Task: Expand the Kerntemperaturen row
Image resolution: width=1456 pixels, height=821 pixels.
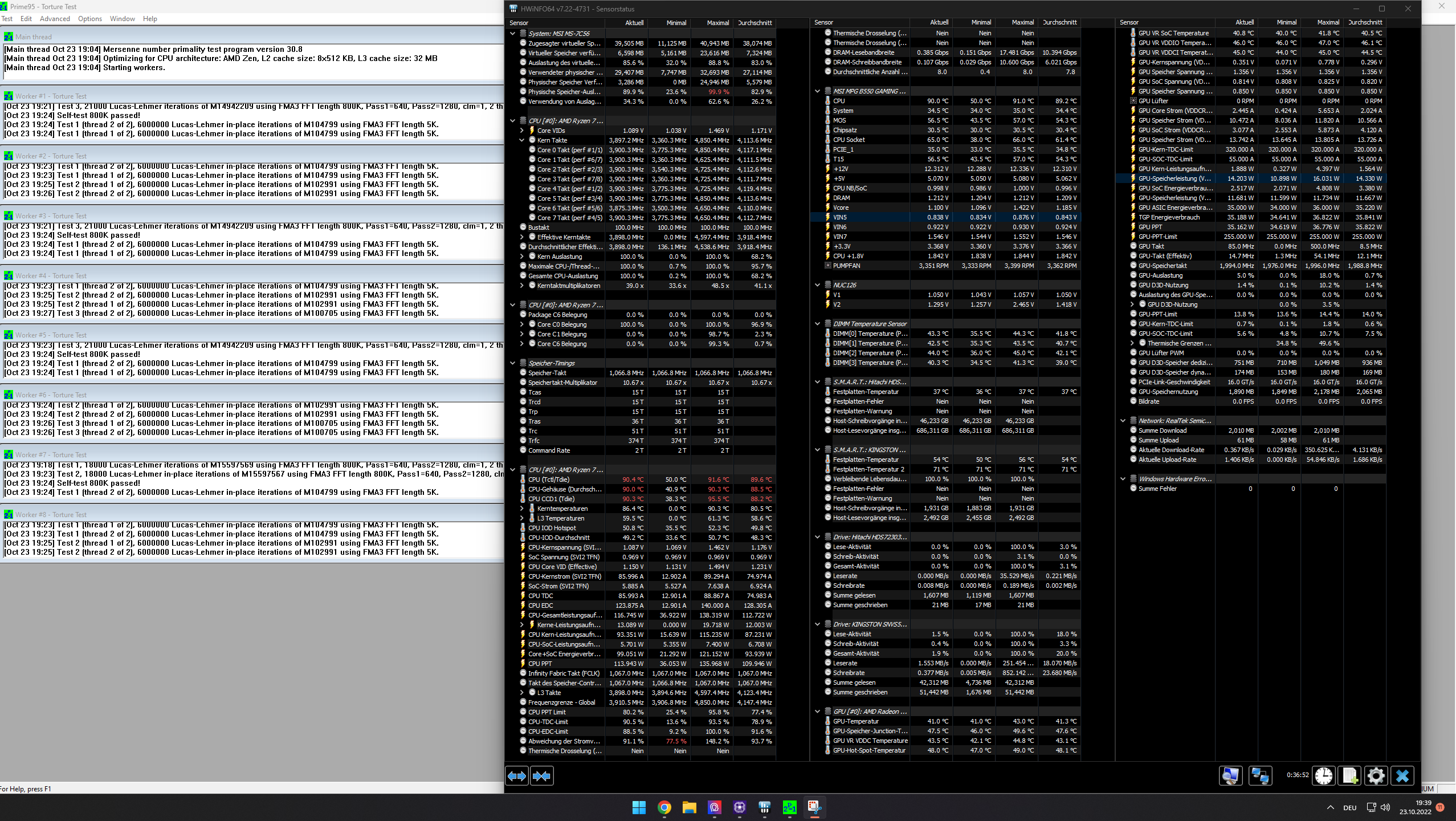Action: pos(521,509)
